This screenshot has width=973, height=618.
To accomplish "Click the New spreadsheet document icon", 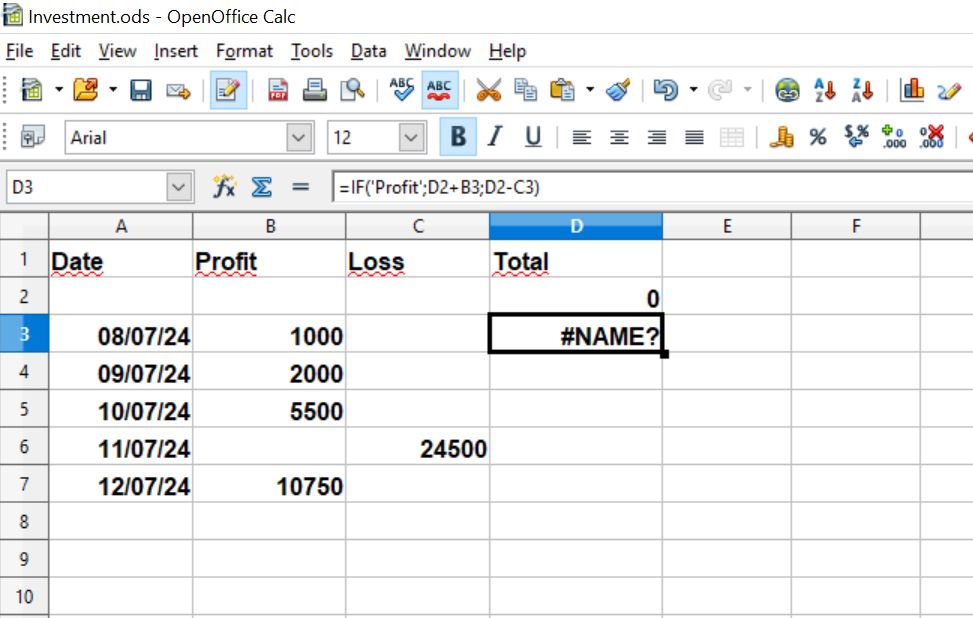I will [x=32, y=90].
